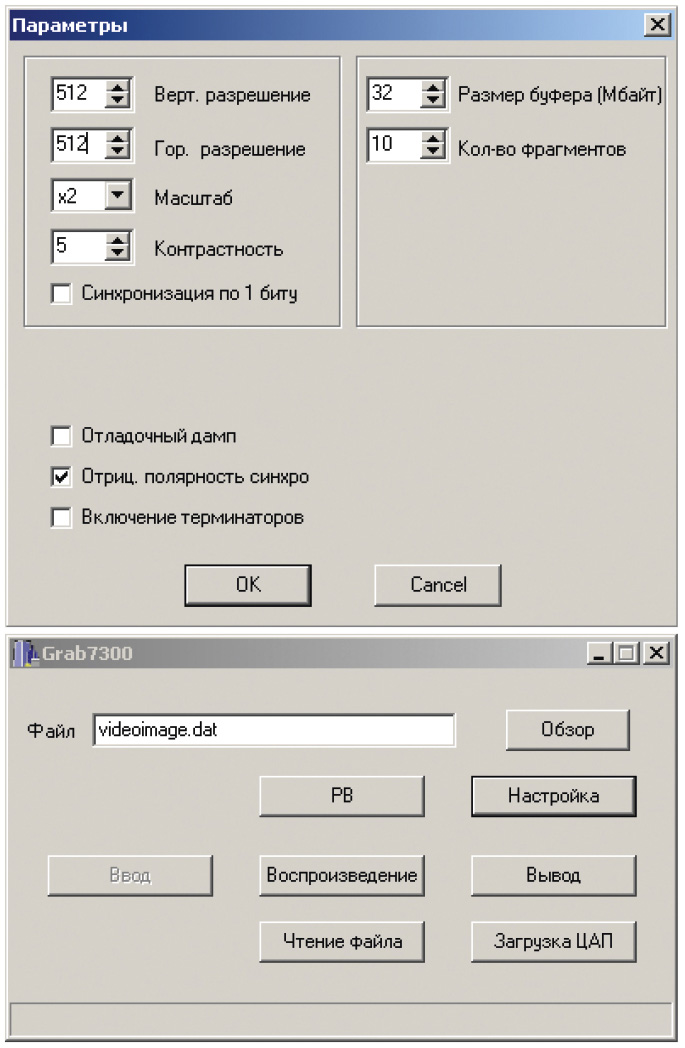
Task: Click the Загрузка ЦАП button
Action: (553, 942)
